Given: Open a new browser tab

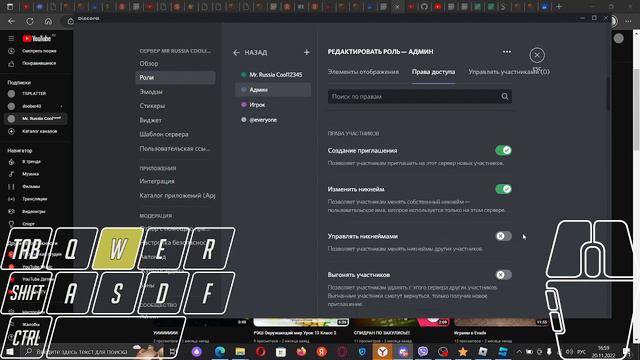Looking at the screenshot, I should pyautogui.click(x=559, y=7).
